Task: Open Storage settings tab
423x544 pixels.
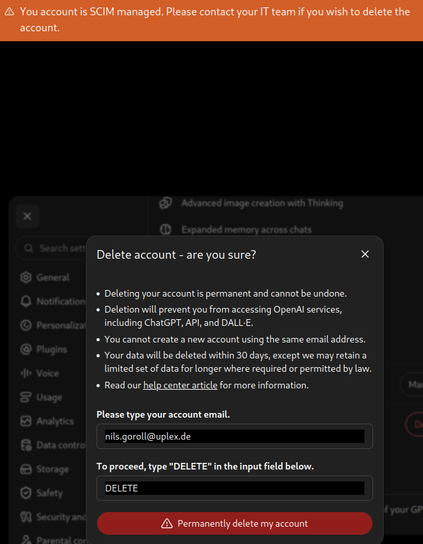Action: pos(44,469)
